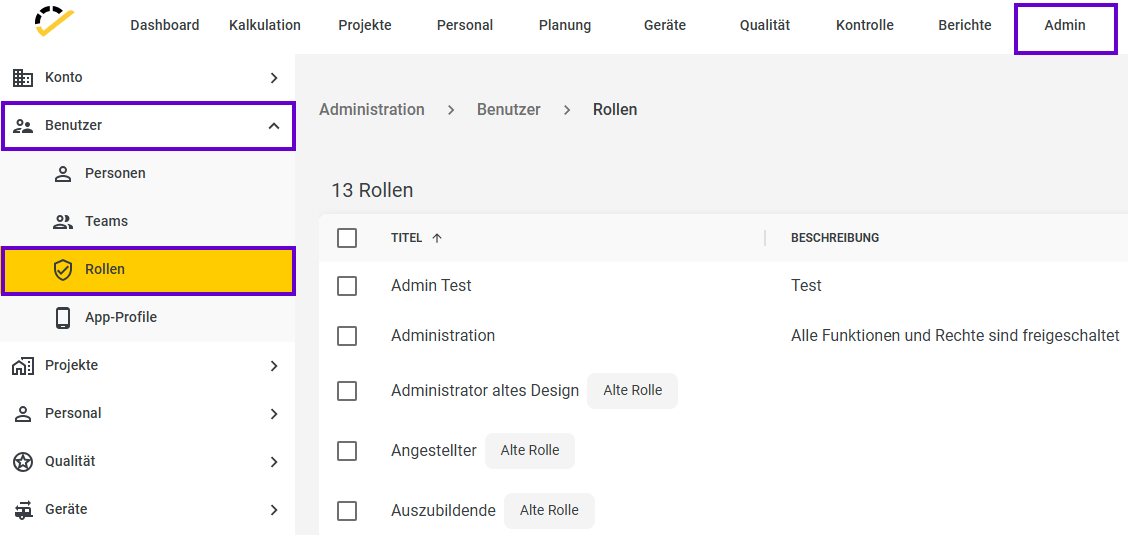
Task: Expand the Projekte sidebar section chevron
Action: point(273,366)
